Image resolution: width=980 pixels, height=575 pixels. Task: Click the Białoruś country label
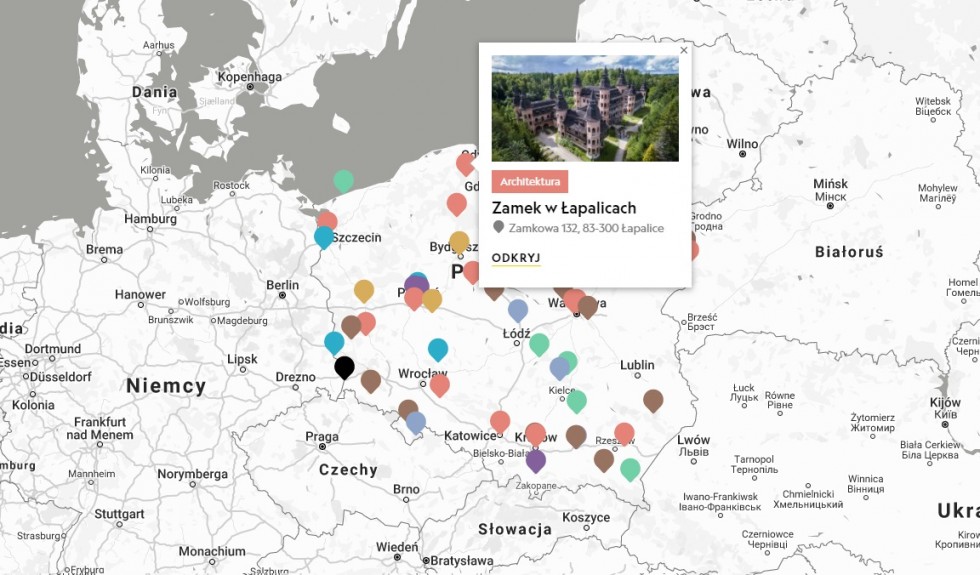[x=849, y=252]
